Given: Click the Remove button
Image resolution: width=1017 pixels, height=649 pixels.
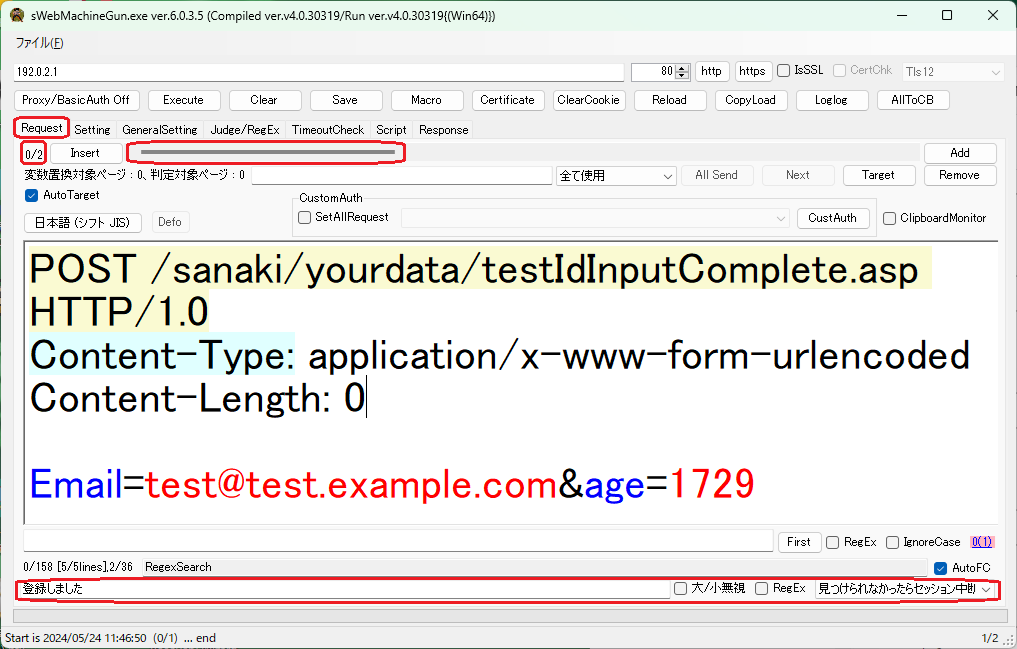Looking at the screenshot, I should tap(959, 175).
